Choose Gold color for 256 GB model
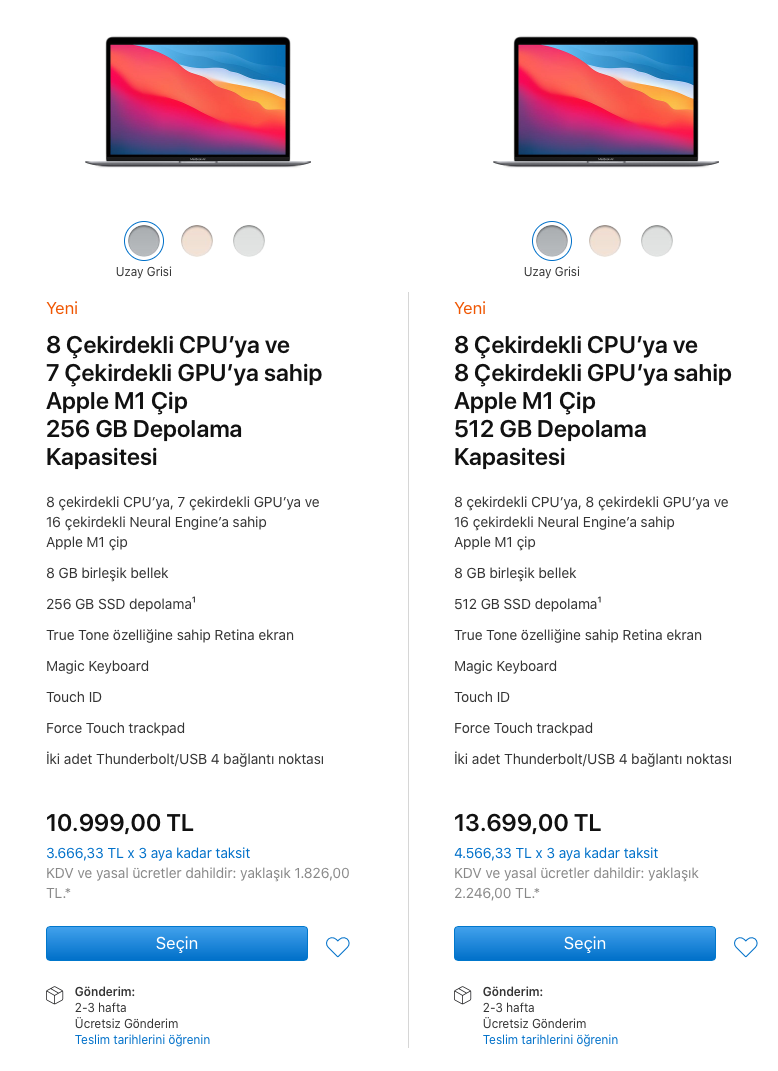This screenshot has width=778, height=1071. [x=197, y=240]
